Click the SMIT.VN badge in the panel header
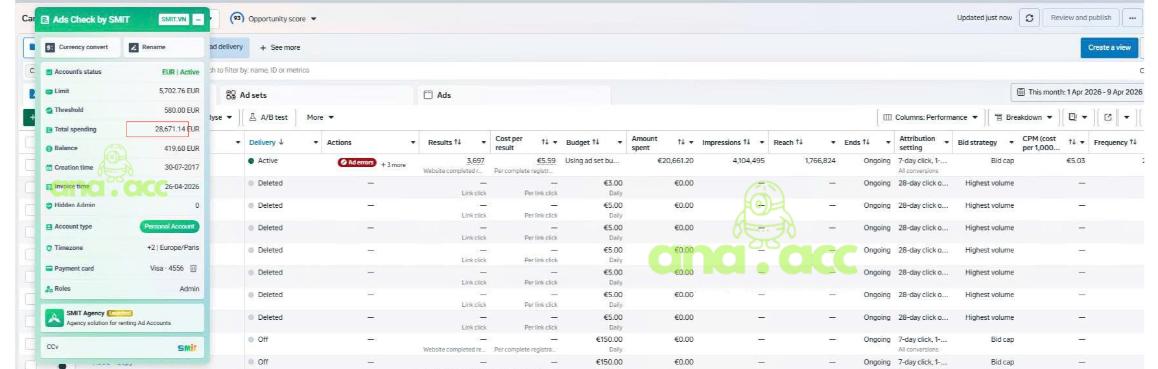The width and height of the screenshot is (1158, 369). click(174, 19)
